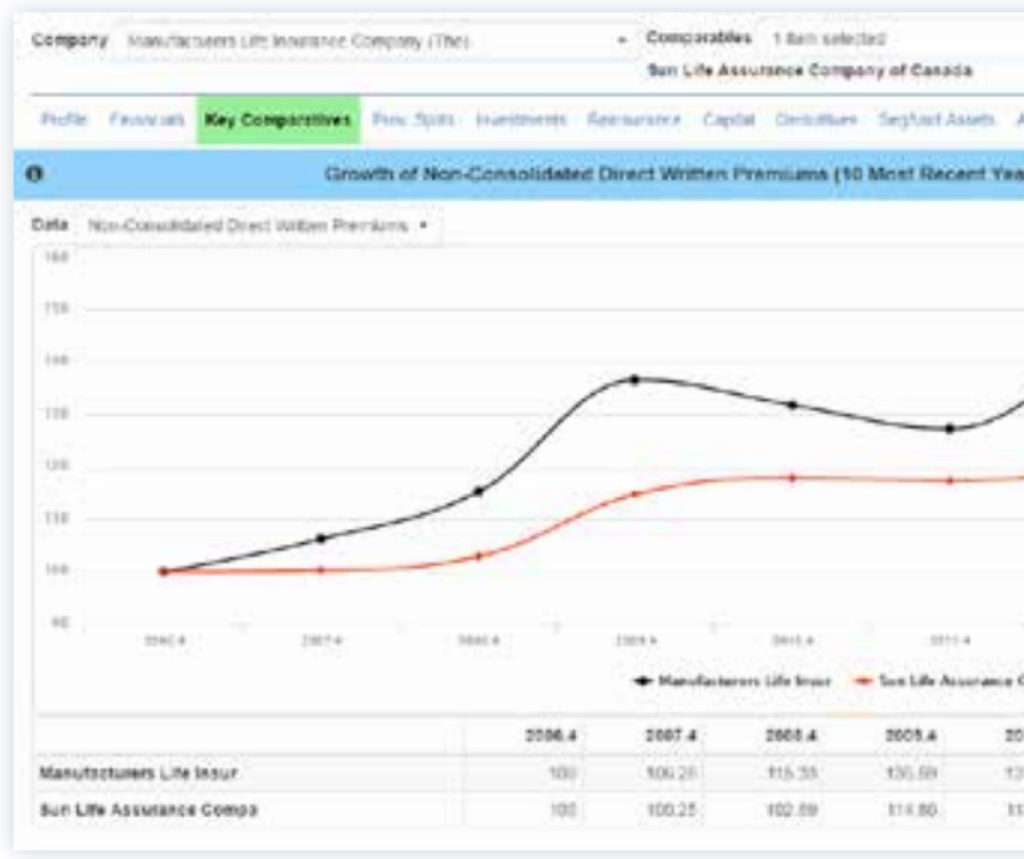Switch to the Financials tab

point(147,120)
